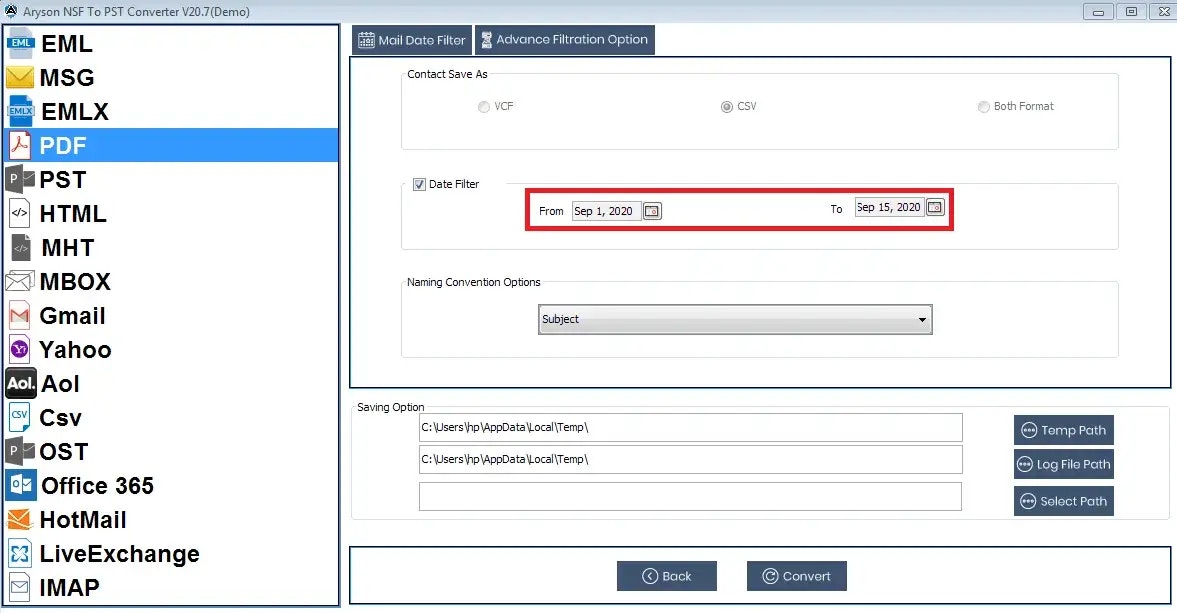Choose the MSG envelope icon
The image size is (1177, 613).
pyautogui.click(x=20, y=77)
